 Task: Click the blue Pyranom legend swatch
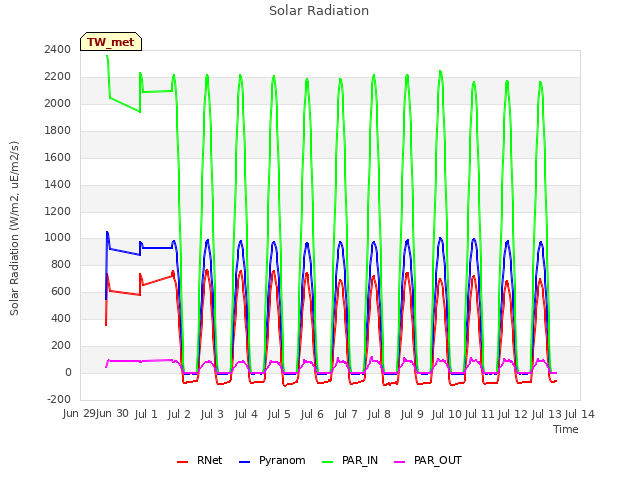[x=244, y=462]
